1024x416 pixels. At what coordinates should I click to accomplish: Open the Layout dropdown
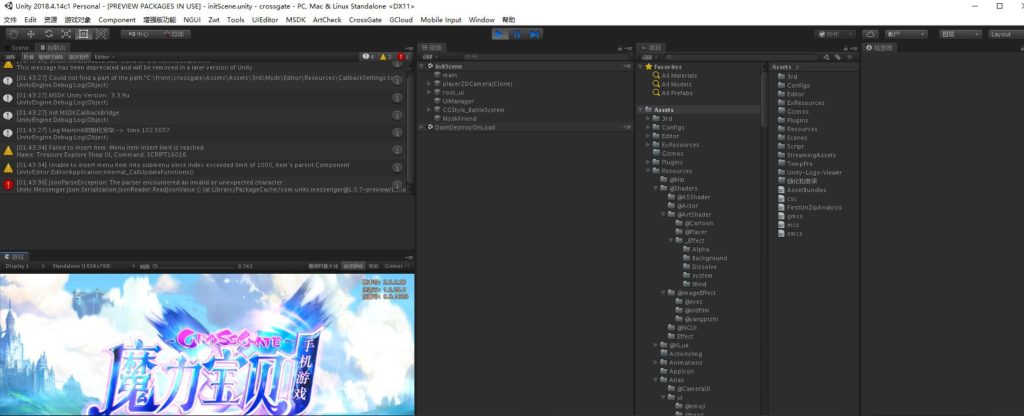[x=1006, y=34]
